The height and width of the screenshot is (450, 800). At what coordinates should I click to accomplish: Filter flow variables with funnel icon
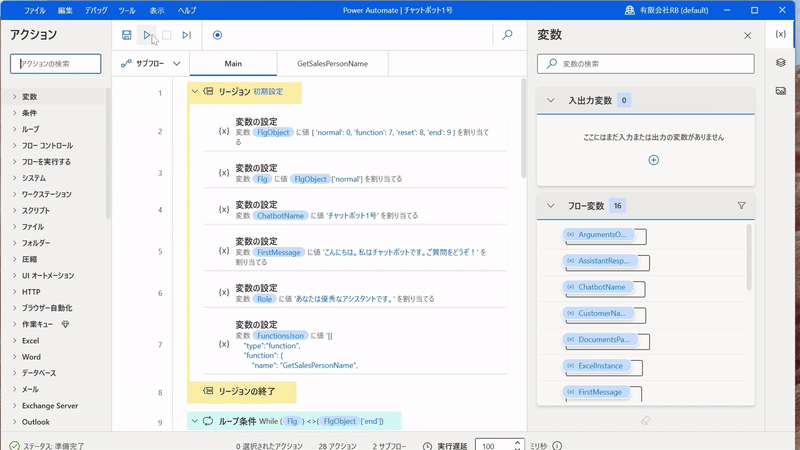click(741, 206)
